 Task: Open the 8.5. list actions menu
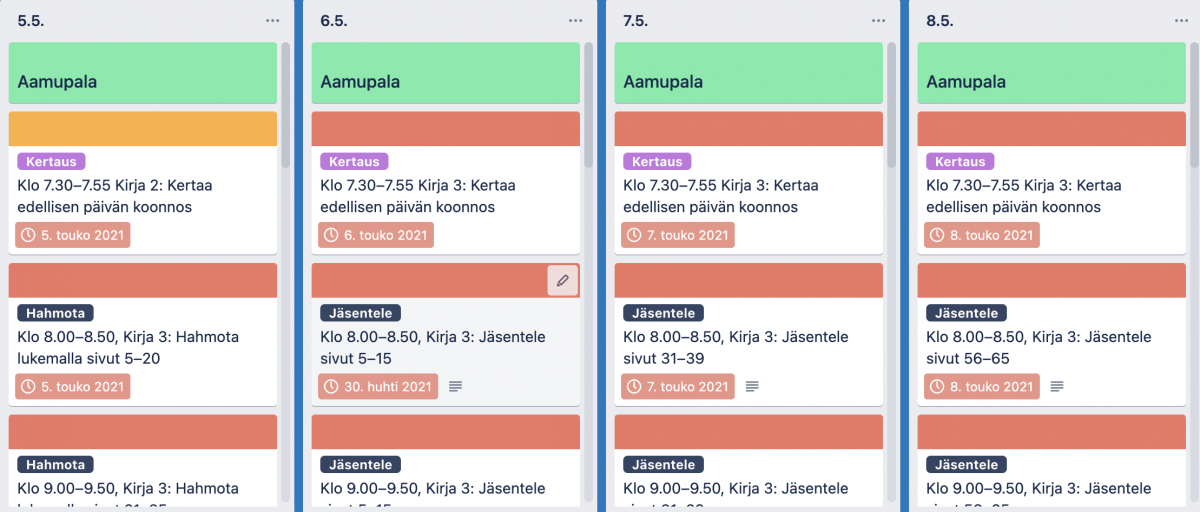1182,20
